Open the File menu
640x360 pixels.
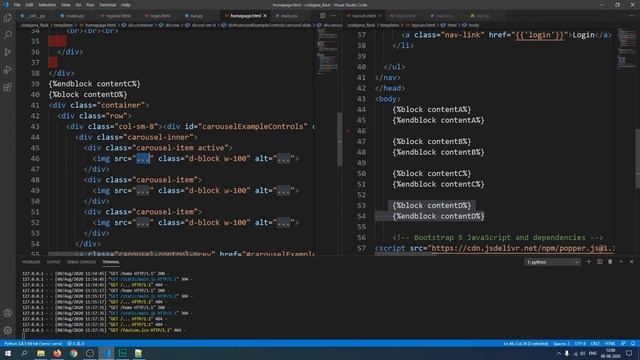[x=17, y=5]
